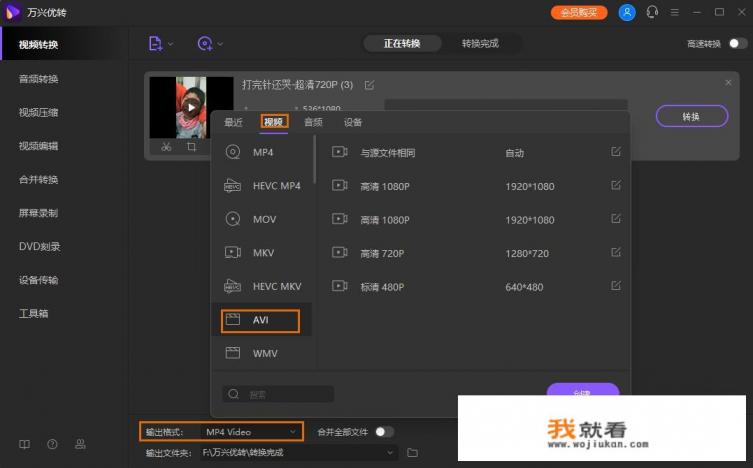Toggle the 高速转换 switch
Image resolution: width=753 pixels, height=468 pixels.
click(738, 44)
